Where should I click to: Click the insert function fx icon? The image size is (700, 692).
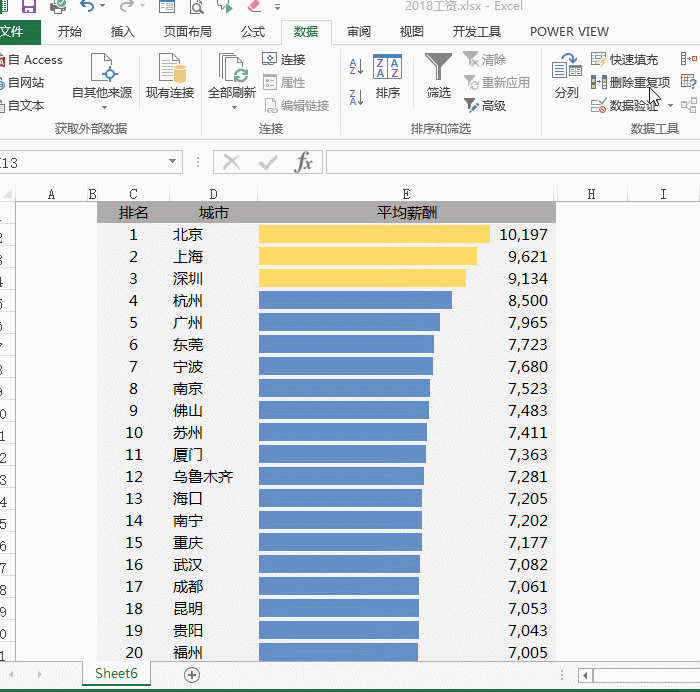[304, 162]
